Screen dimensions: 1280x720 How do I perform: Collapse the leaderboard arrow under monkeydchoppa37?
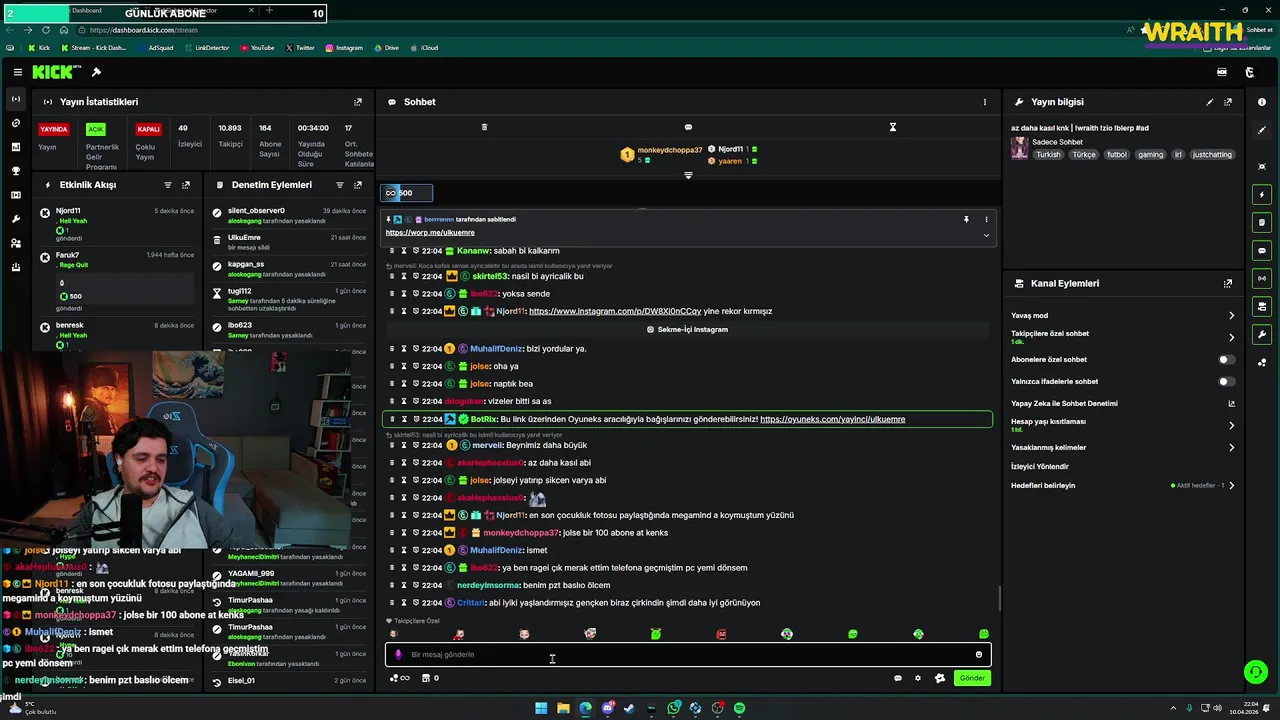[x=688, y=175]
